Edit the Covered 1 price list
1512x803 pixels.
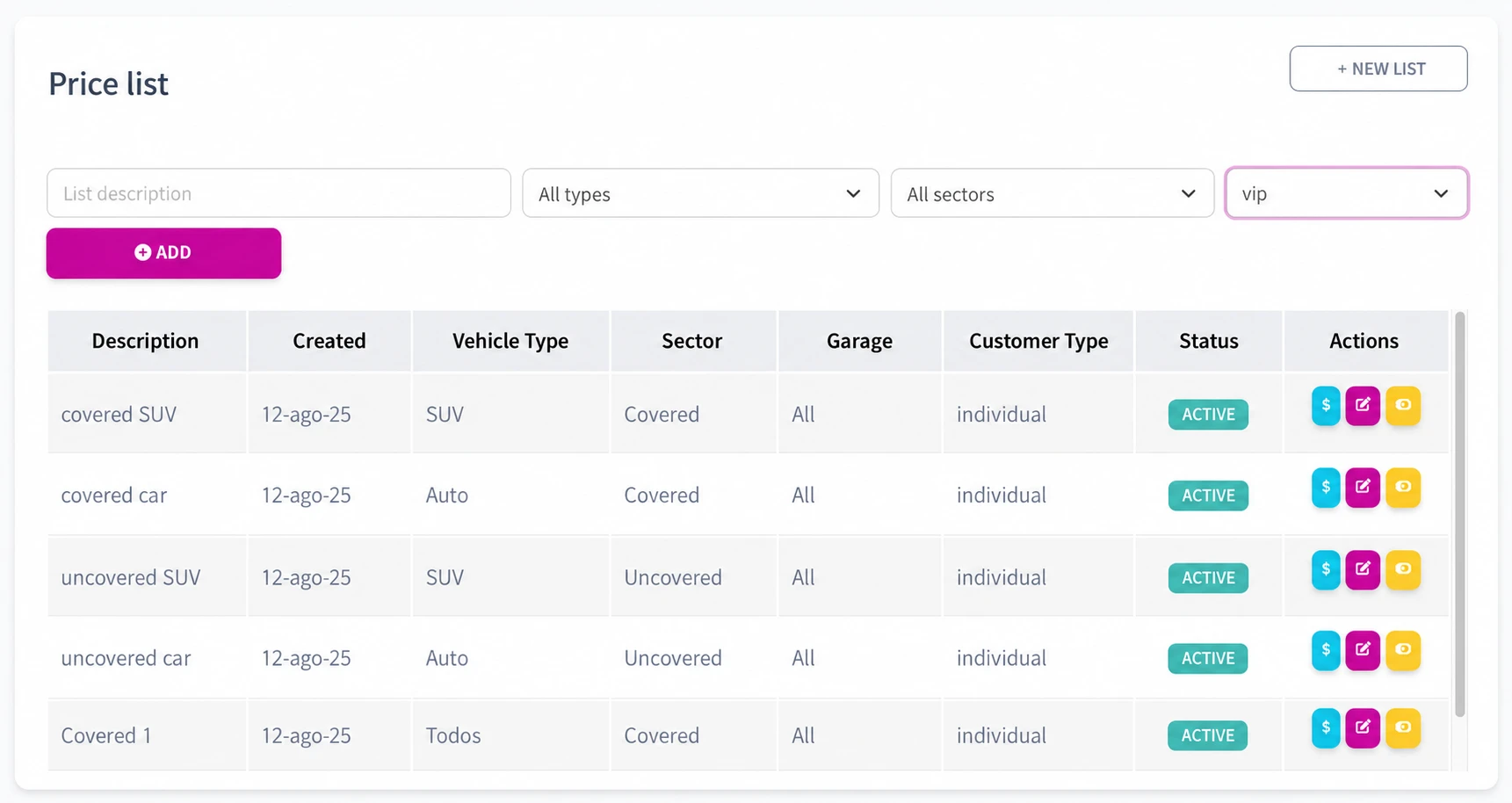(x=1363, y=728)
